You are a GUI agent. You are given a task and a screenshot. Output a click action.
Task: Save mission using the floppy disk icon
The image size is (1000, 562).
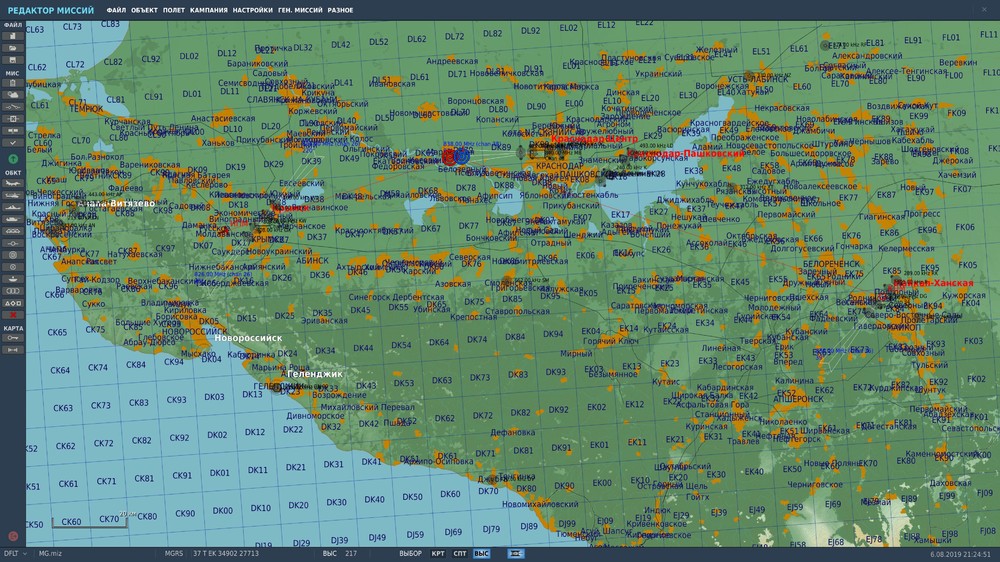13,59
